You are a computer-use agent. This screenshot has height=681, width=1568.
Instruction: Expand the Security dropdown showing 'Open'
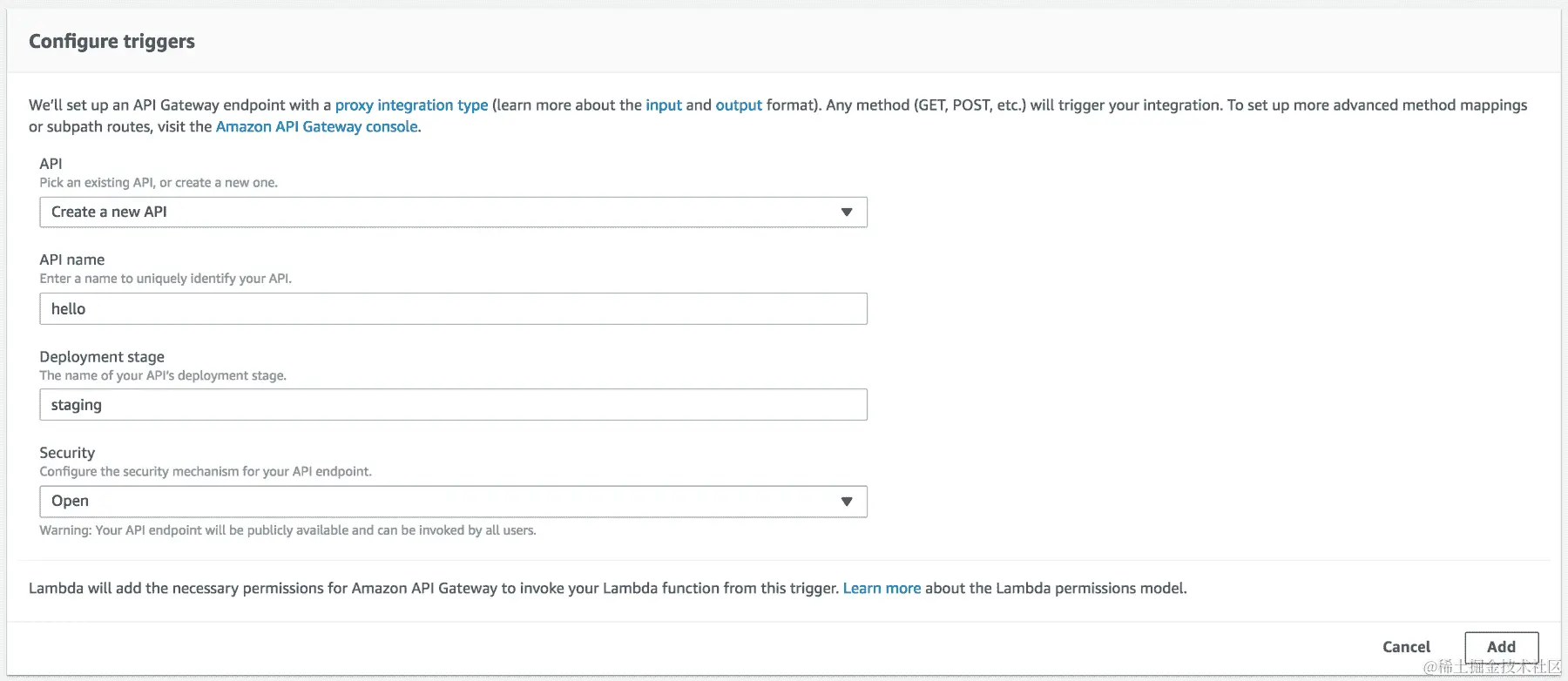453,502
